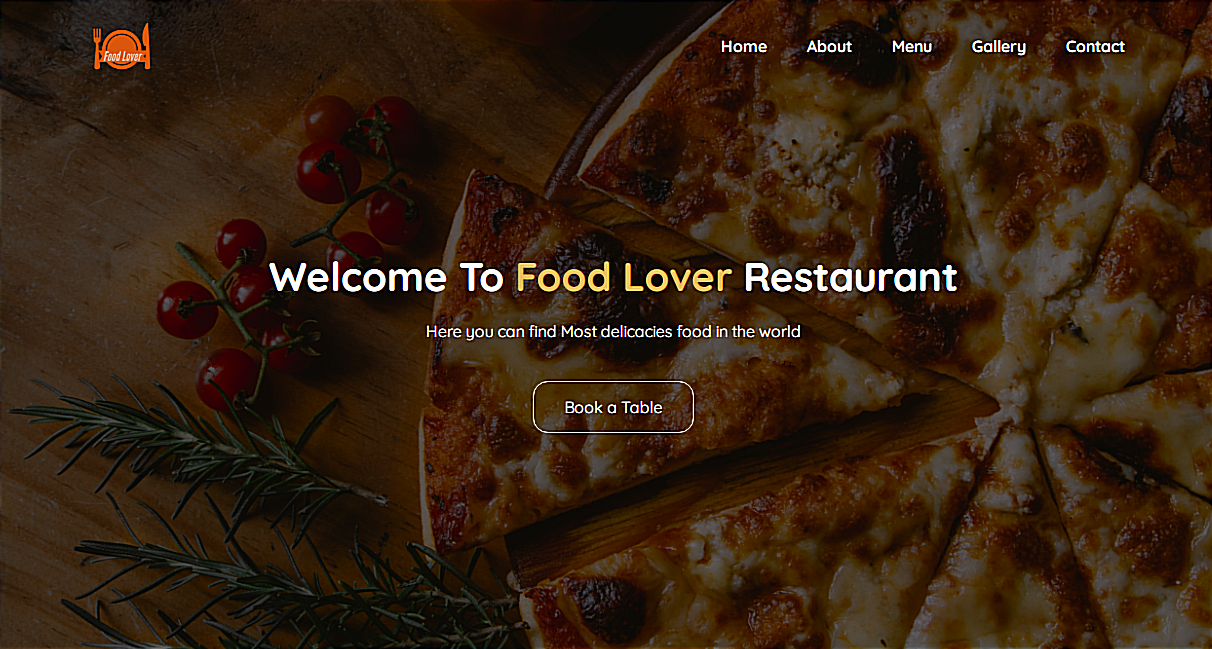View the Gallery section

[999, 47]
